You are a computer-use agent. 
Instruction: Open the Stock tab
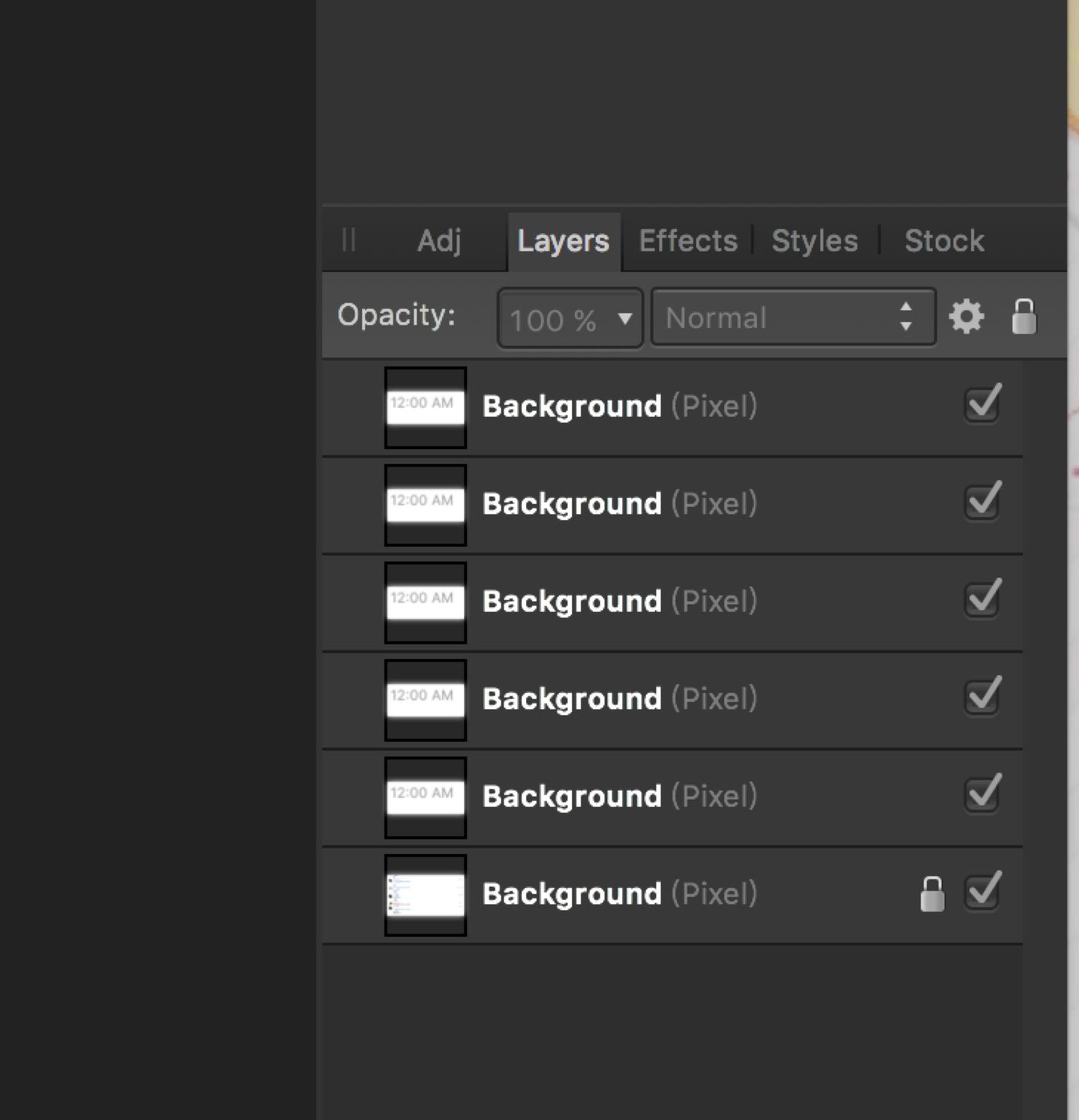pyautogui.click(x=944, y=241)
